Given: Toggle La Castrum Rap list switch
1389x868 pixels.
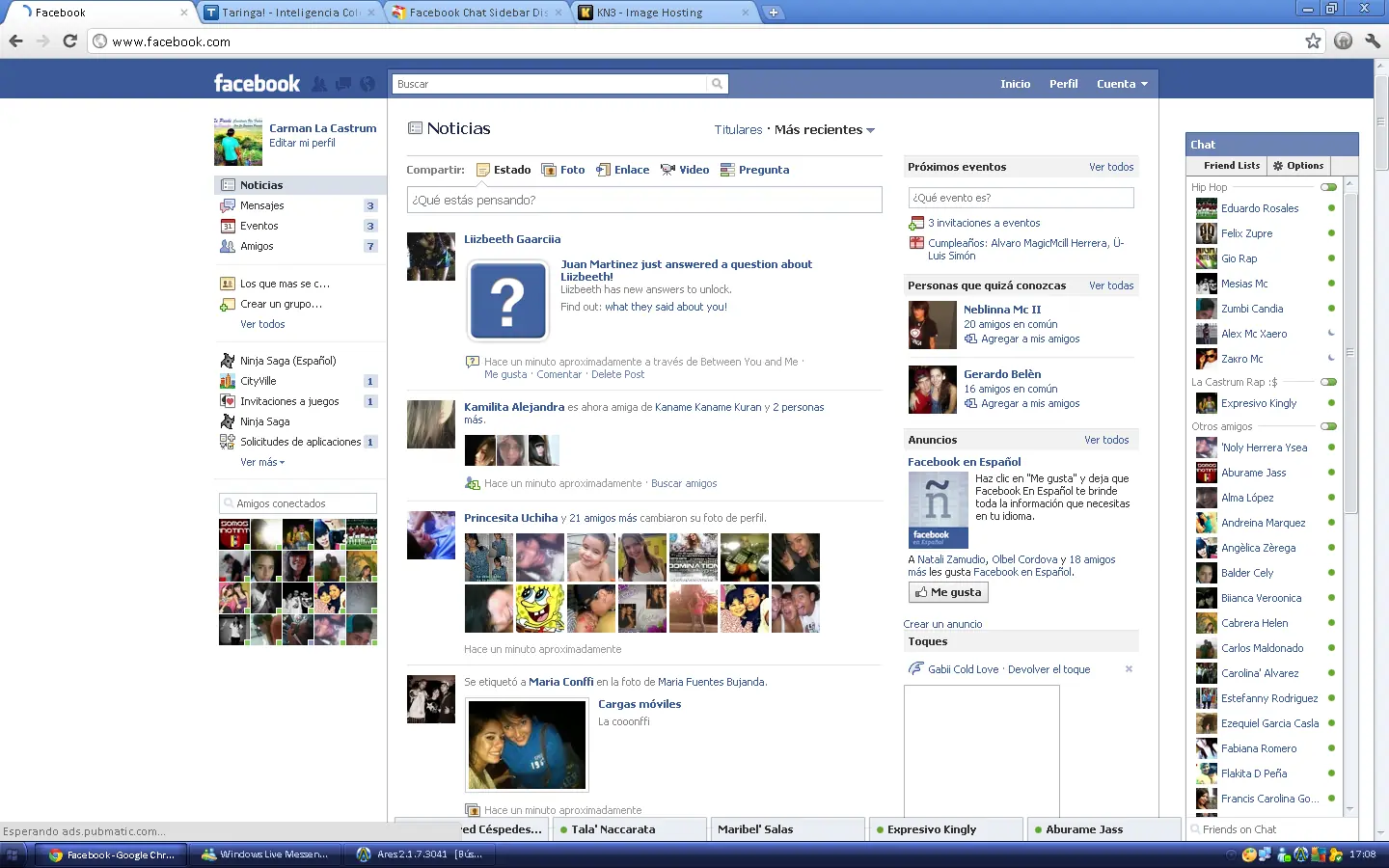Looking at the screenshot, I should (1329, 382).
